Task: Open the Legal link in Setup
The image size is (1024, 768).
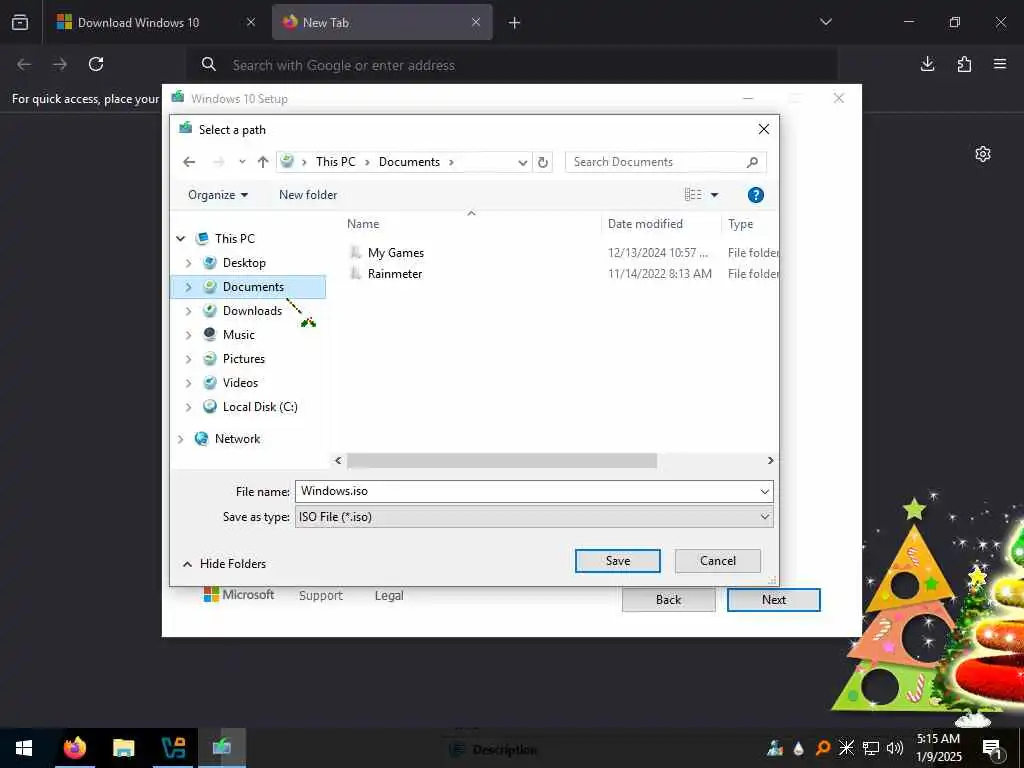Action: [x=389, y=596]
